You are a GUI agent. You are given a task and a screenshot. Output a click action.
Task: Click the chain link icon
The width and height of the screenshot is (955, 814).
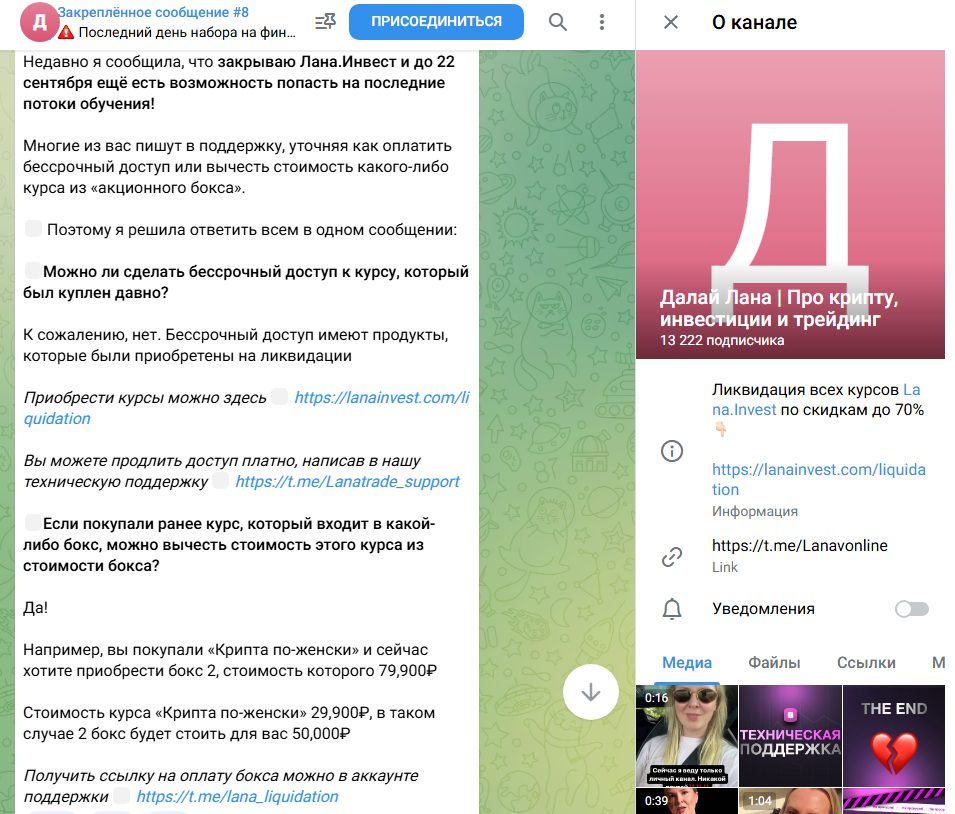pos(672,556)
